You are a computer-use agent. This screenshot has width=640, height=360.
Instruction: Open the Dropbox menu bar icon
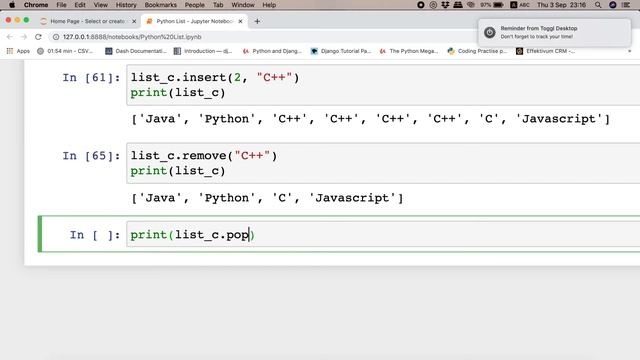[445, 5]
